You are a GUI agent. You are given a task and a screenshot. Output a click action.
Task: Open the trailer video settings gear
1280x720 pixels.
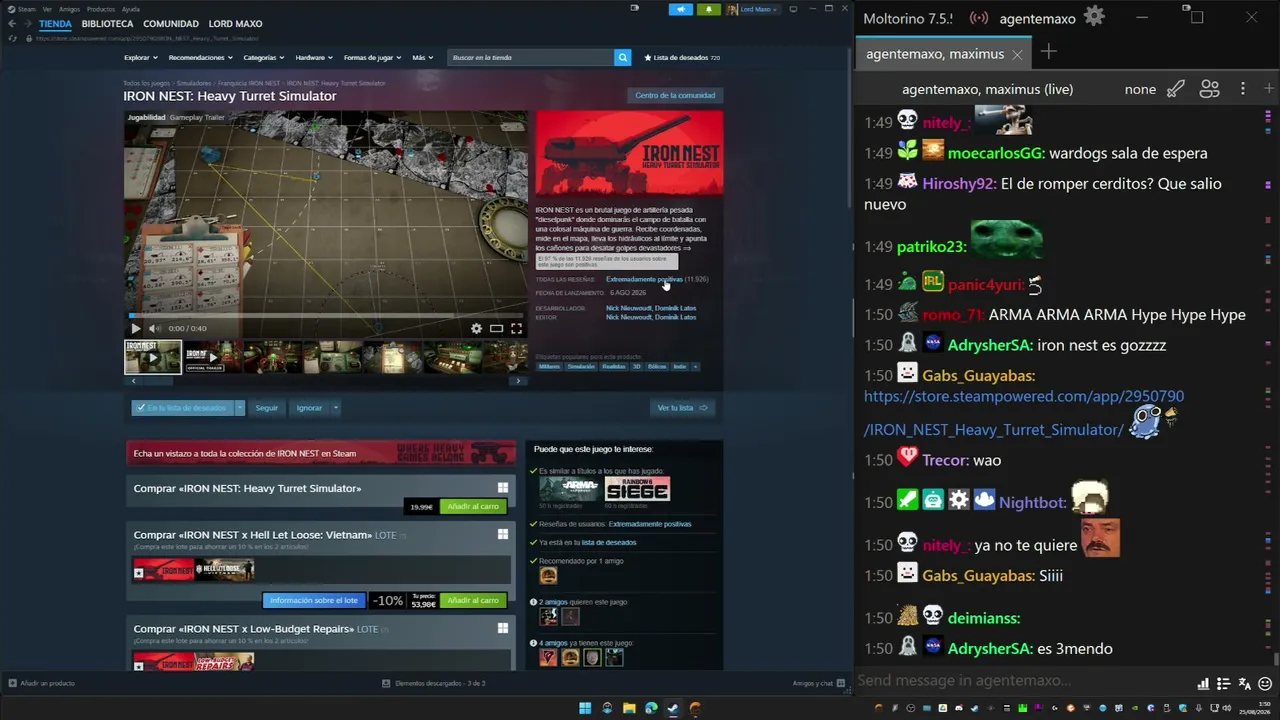pyautogui.click(x=476, y=328)
